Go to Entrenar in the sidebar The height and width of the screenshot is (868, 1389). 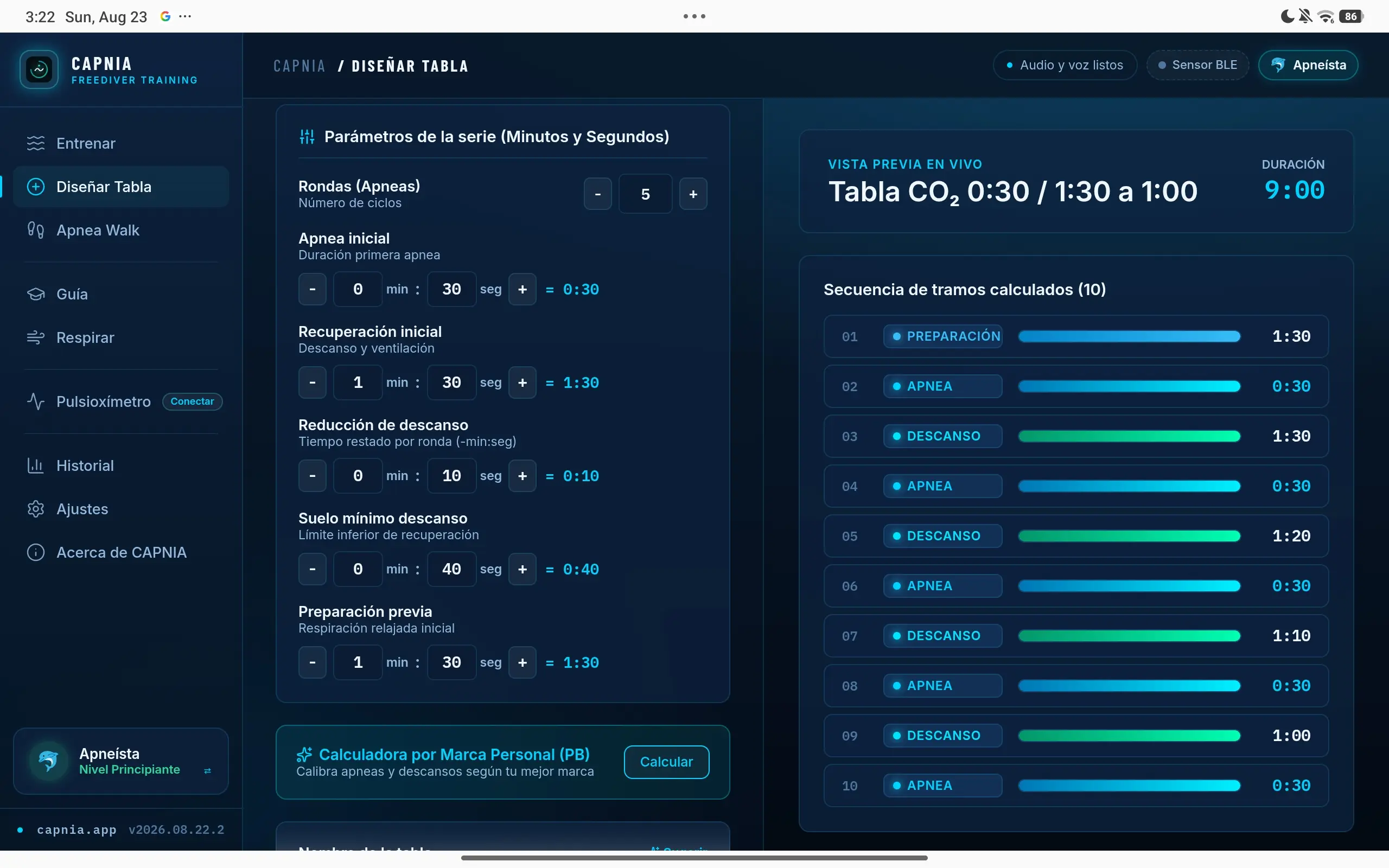tap(121, 143)
